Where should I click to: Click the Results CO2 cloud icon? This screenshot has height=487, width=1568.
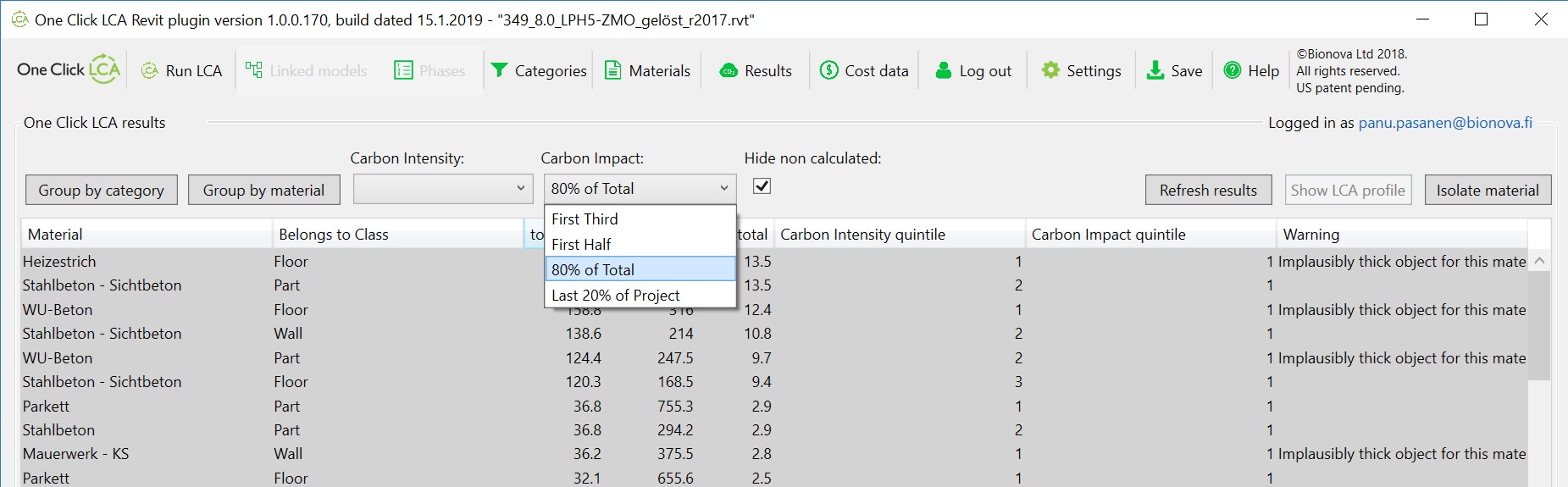coord(729,71)
